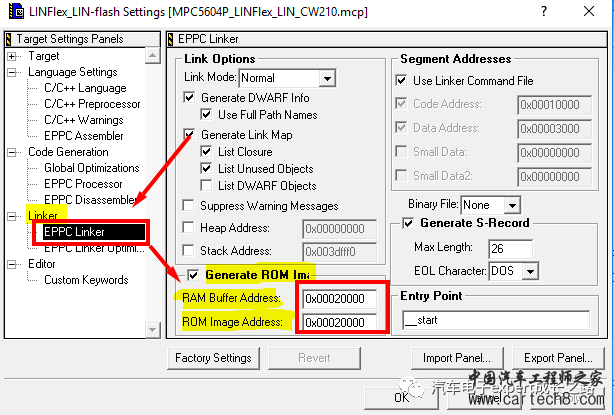Close the LINFlex_LIN-flash Settings dialog
614x415 pixels.
[x=589, y=11]
